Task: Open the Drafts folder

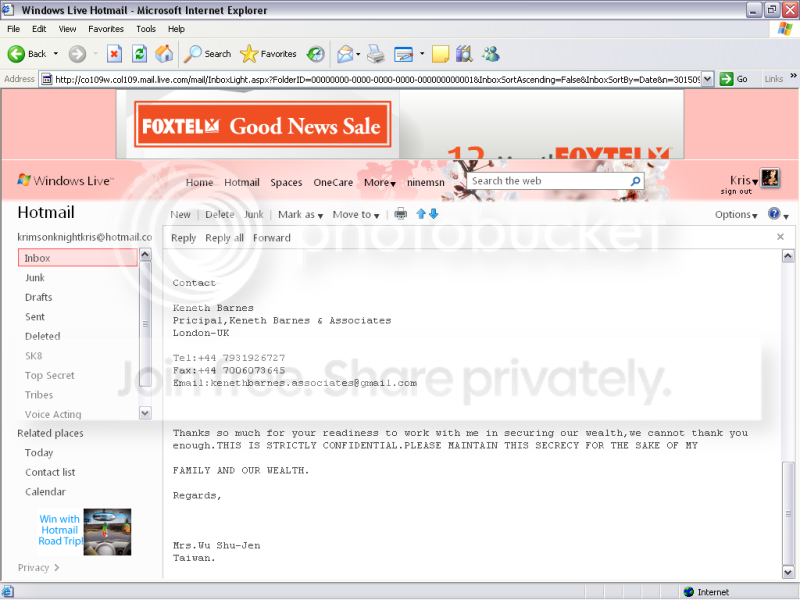Action: [38, 297]
